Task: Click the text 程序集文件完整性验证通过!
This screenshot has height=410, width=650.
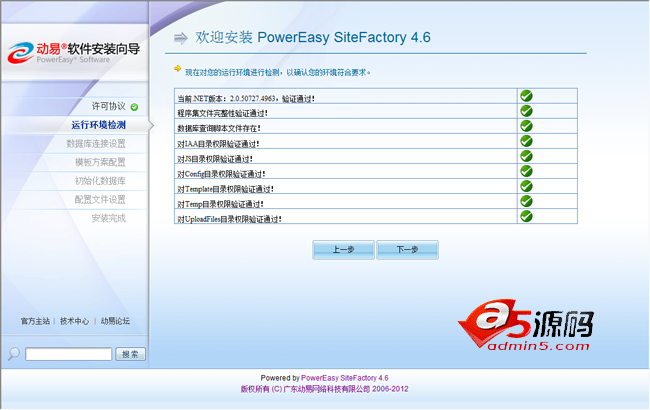Action: [x=223, y=113]
